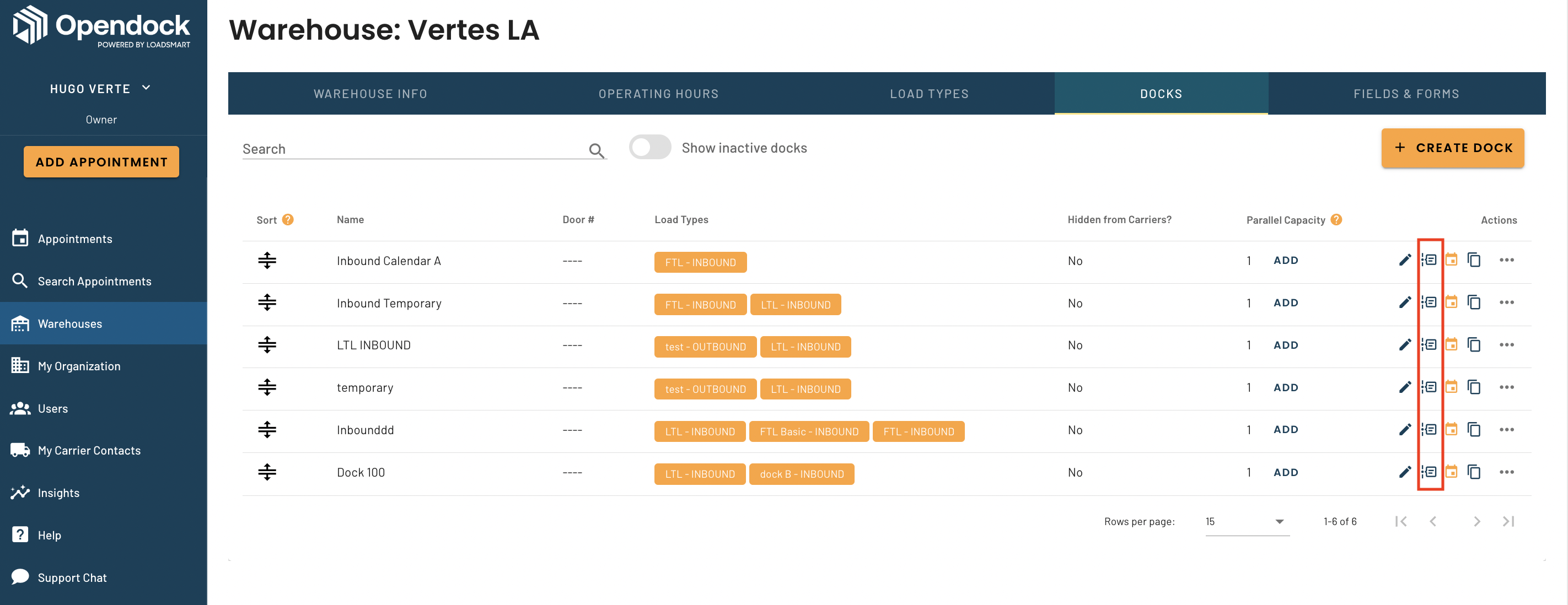Add parallel capacity to Inbound Calendar A
This screenshot has width=1568, height=605.
pos(1286,260)
